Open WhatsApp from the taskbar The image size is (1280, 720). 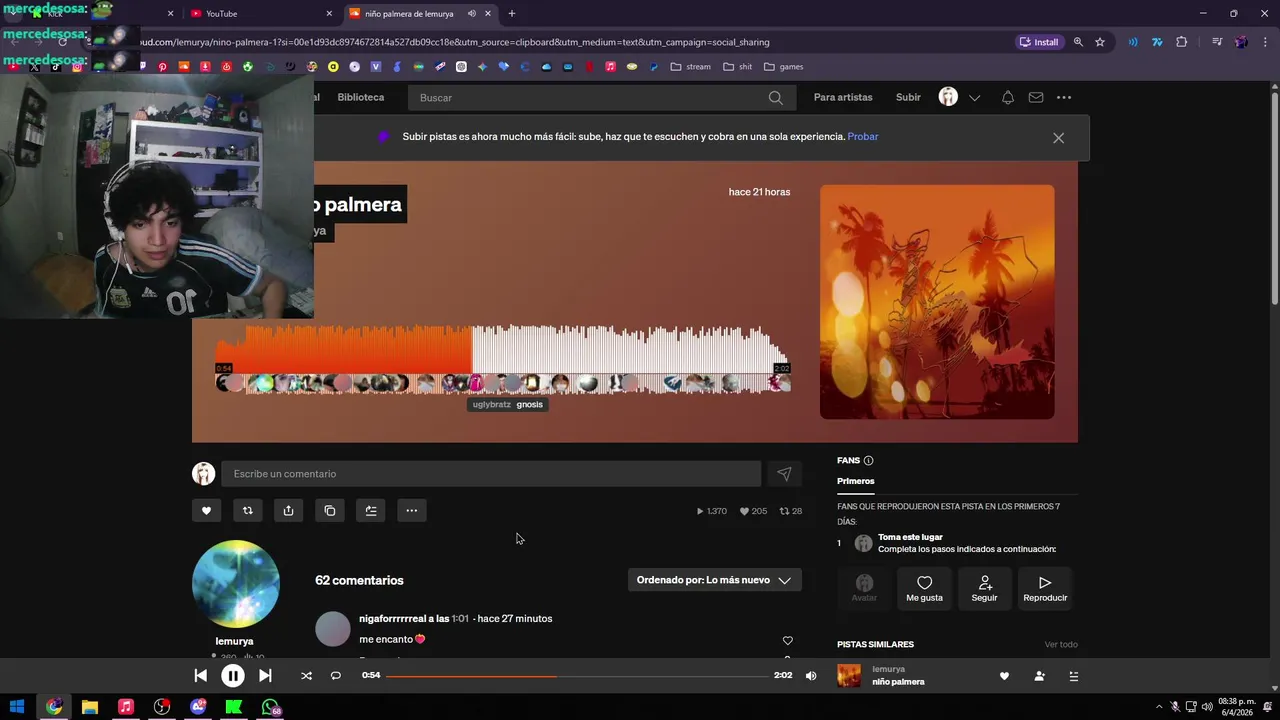[x=270, y=707]
